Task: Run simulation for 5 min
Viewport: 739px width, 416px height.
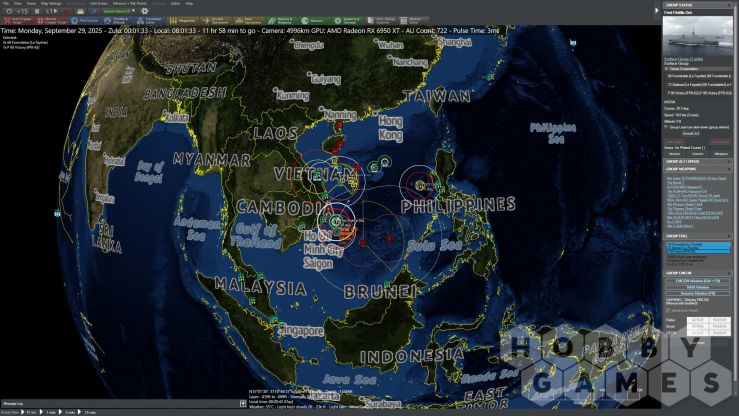Action: [66, 412]
